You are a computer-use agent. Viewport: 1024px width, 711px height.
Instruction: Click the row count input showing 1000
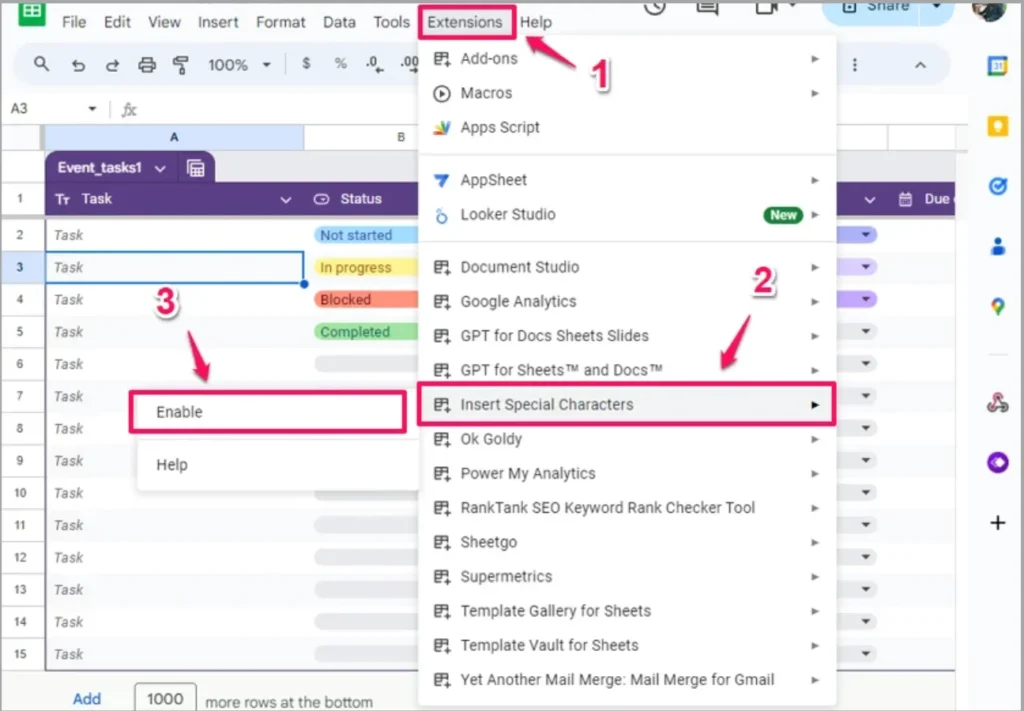[x=165, y=698]
